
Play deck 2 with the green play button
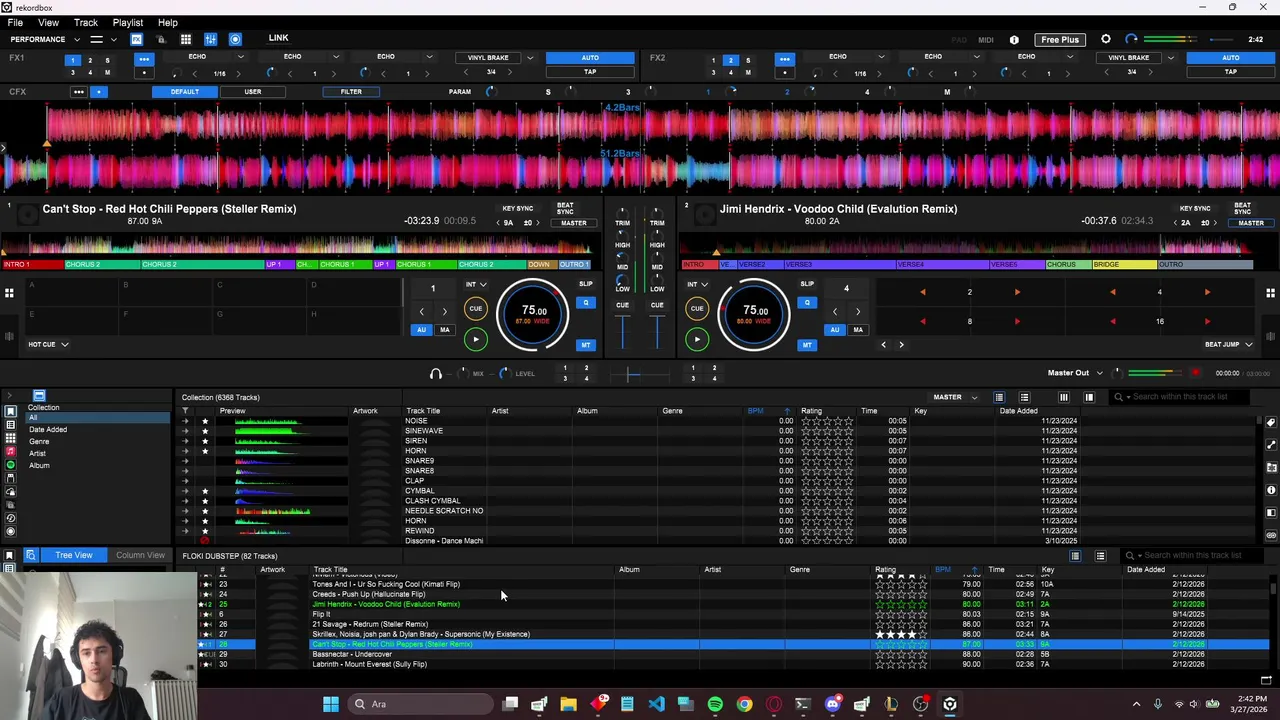[697, 339]
